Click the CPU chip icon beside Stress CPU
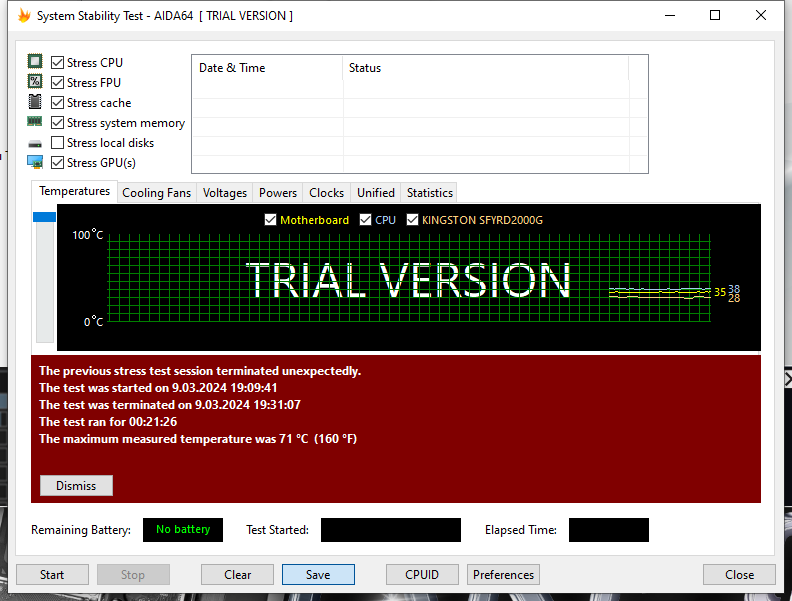 click(x=35, y=62)
